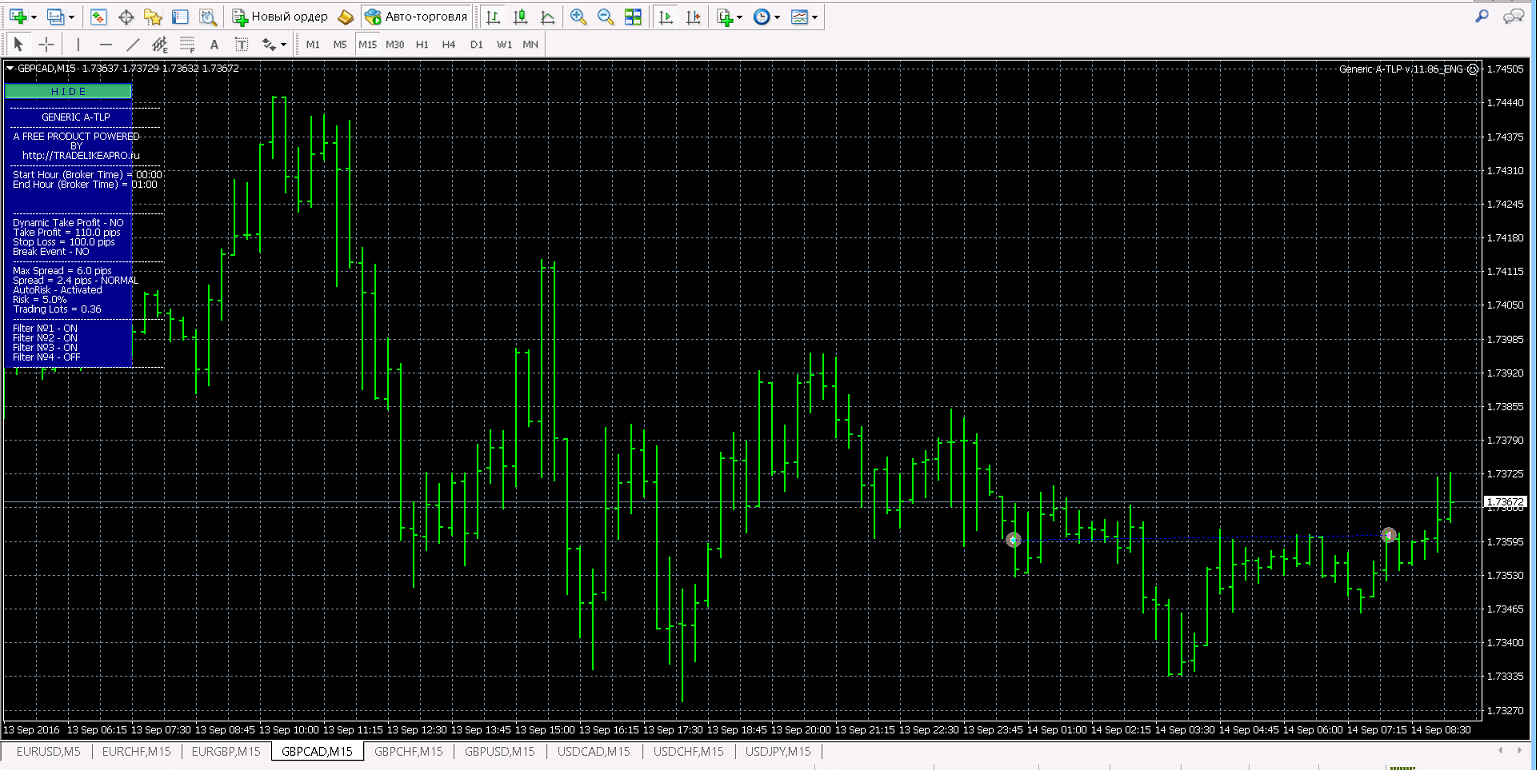Switch to the USDJPY,M15 chart tab
Screen dimensions: 1537x770
[777, 751]
